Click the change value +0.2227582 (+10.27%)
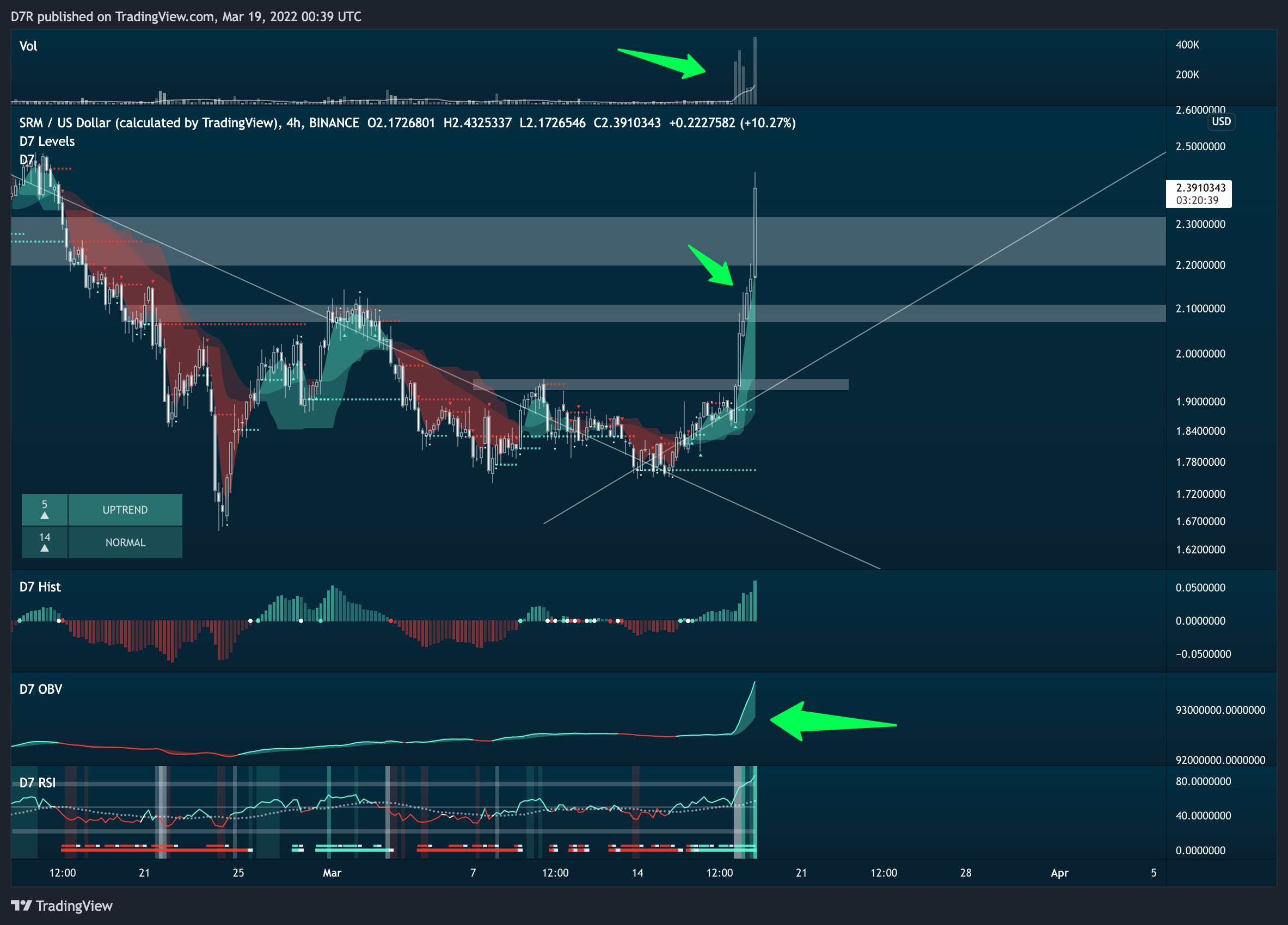Image resolution: width=1288 pixels, height=925 pixels. click(732, 122)
